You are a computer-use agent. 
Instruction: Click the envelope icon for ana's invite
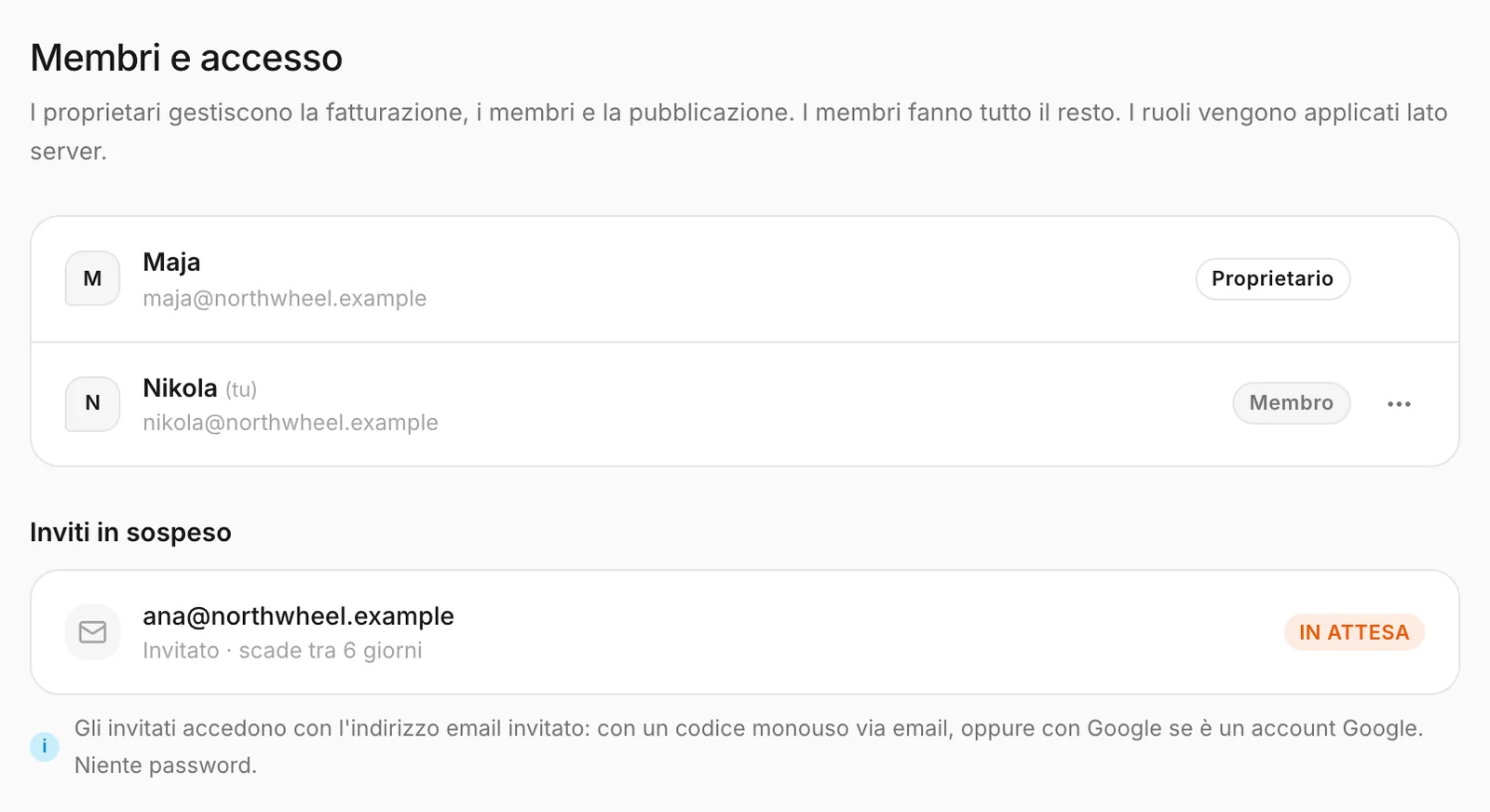coord(92,632)
